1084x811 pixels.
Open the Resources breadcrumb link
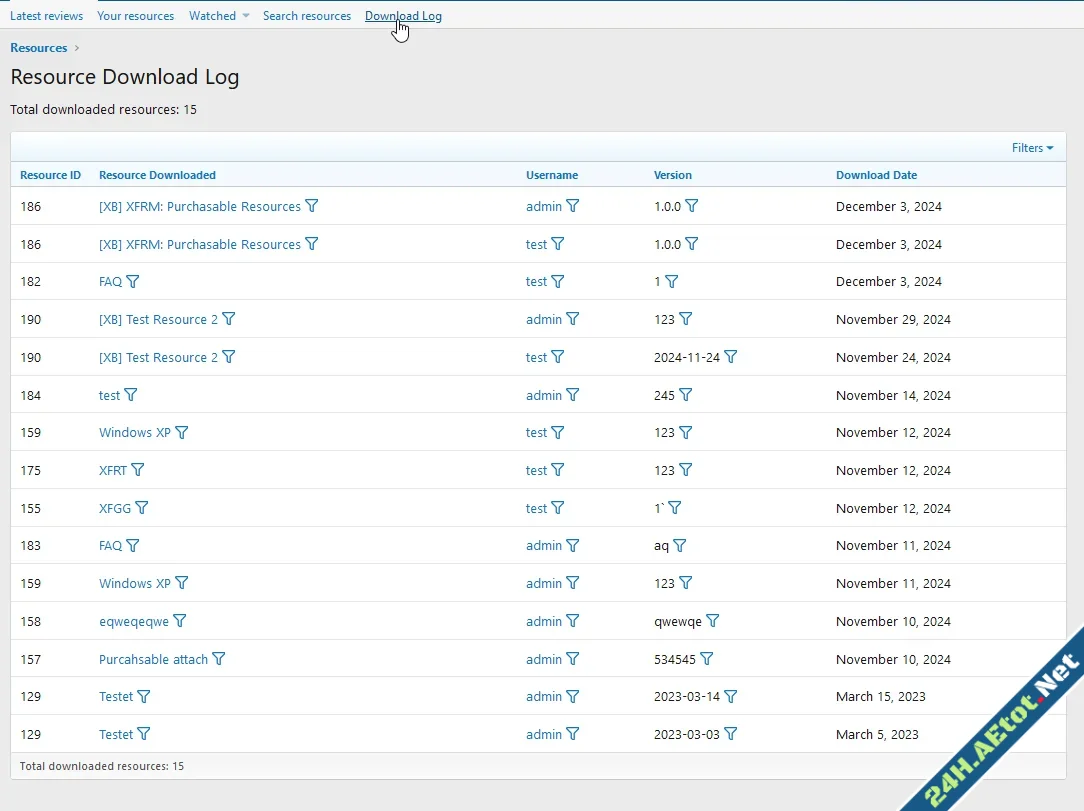38,47
